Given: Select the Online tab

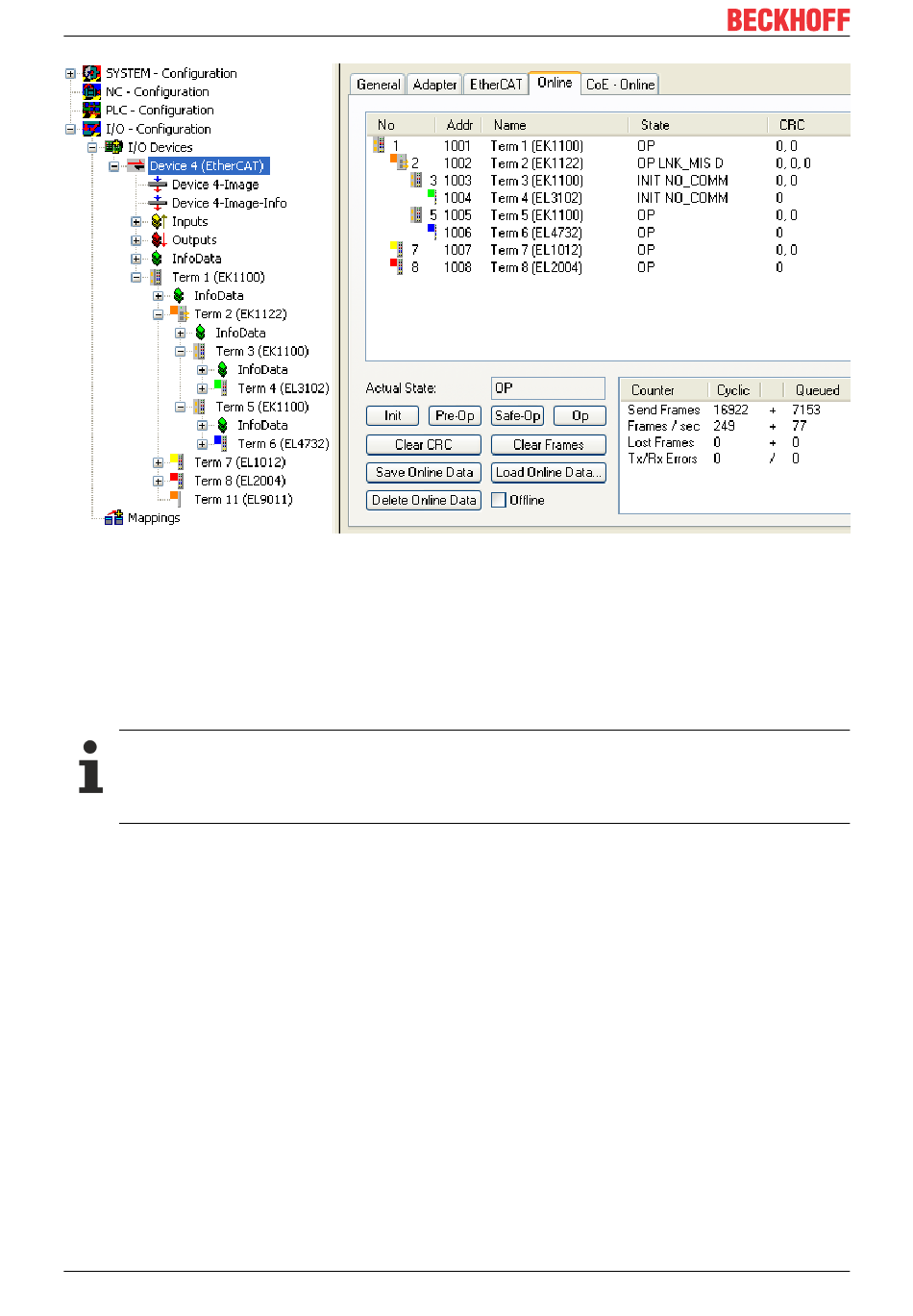Looking at the screenshot, I should [555, 83].
